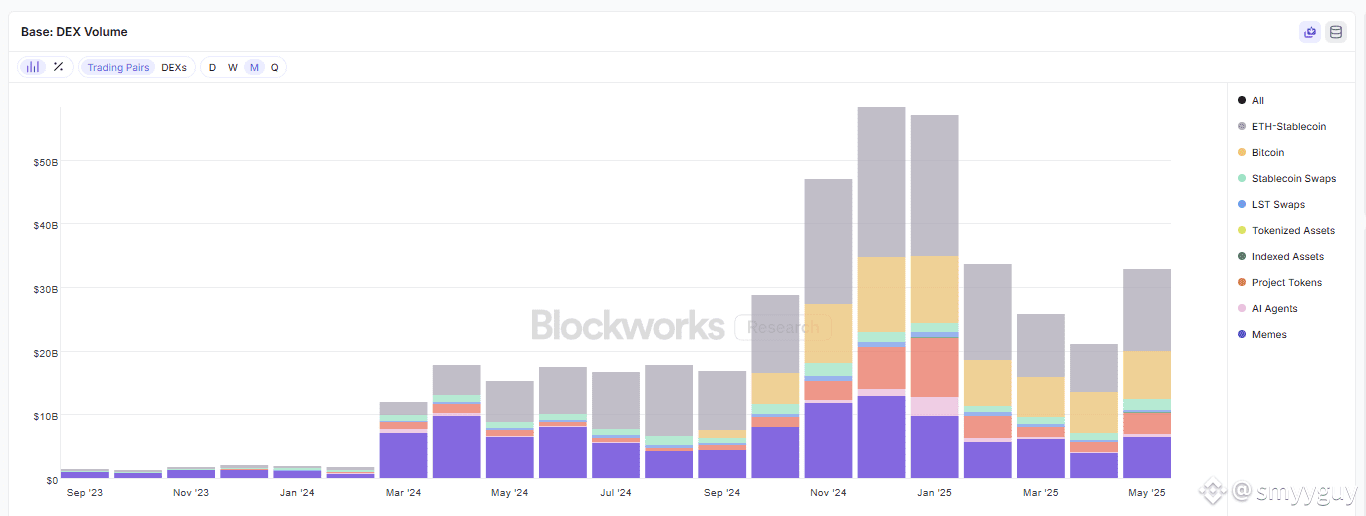1366x516 pixels.
Task: Click the purple Memes segment of Sep '23 bar
Action: pos(85,475)
